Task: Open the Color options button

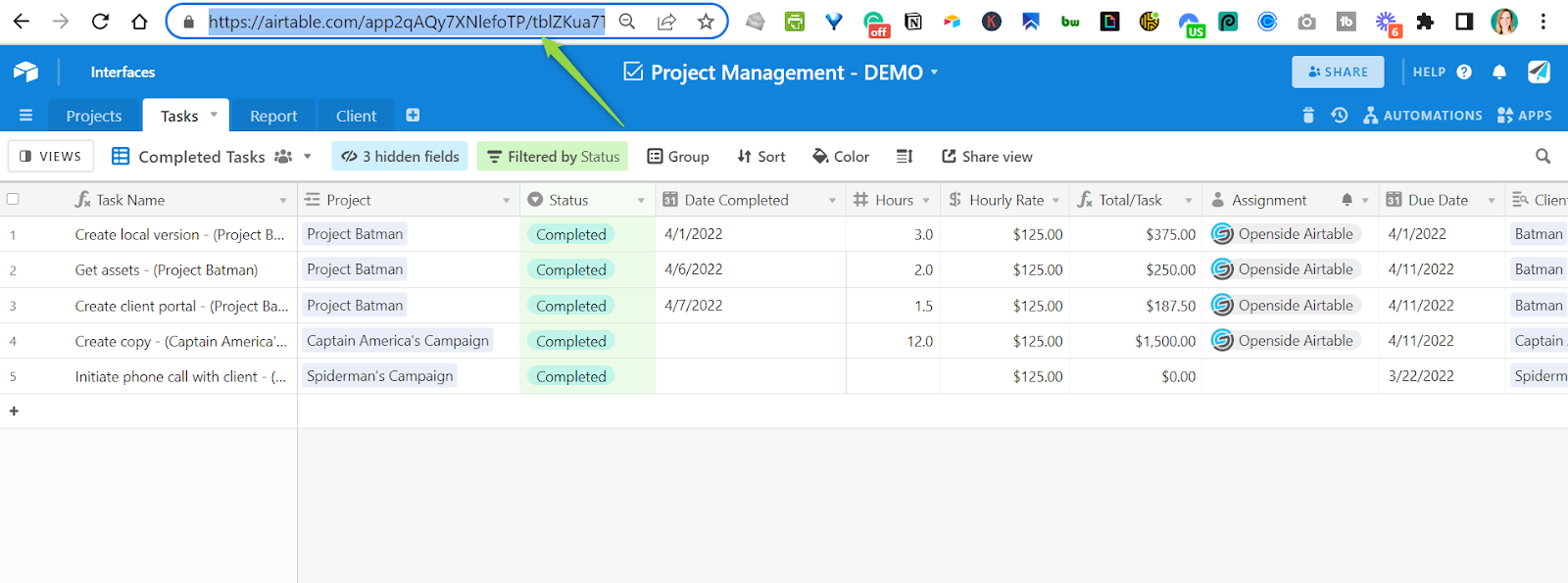Action: 841,157
